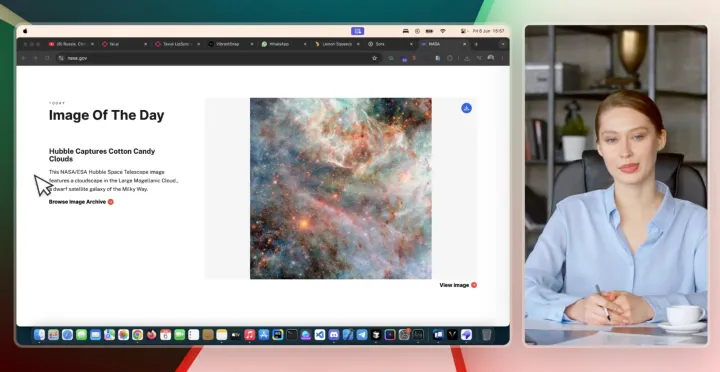Image resolution: width=720 pixels, height=372 pixels.
Task: Launch Firefox from the dock
Action: (152, 335)
